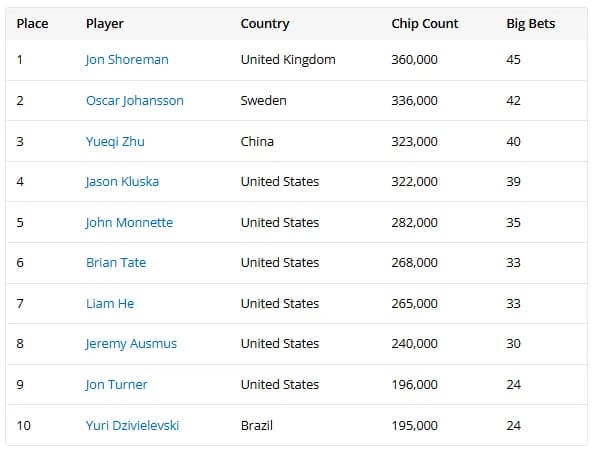Click the Brazil country cell
Image resolution: width=598 pixels, height=454 pixels.
tap(257, 426)
